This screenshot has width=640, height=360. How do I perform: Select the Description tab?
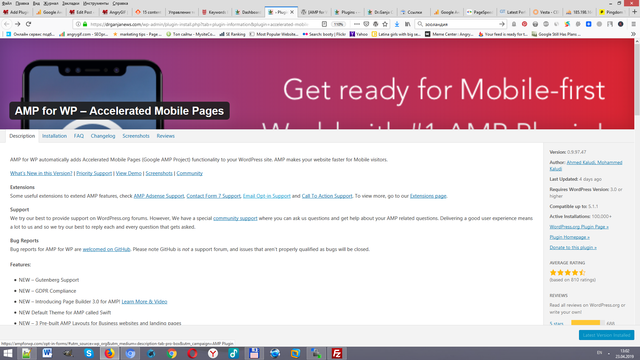[x=22, y=136]
